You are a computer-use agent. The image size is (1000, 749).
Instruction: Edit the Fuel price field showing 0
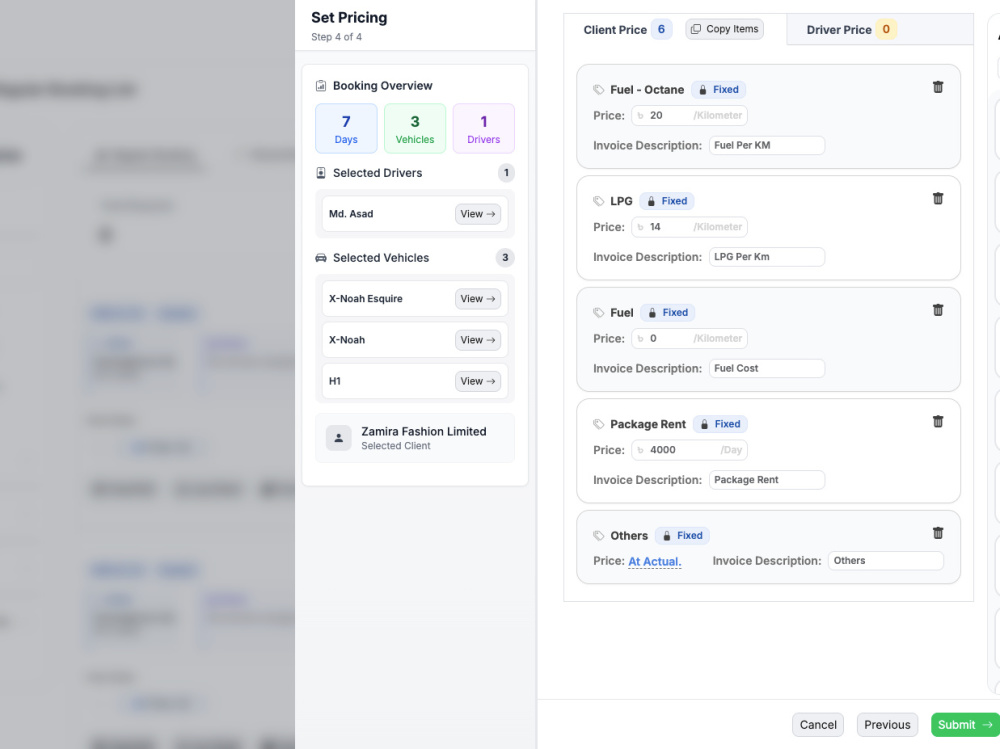(x=689, y=339)
